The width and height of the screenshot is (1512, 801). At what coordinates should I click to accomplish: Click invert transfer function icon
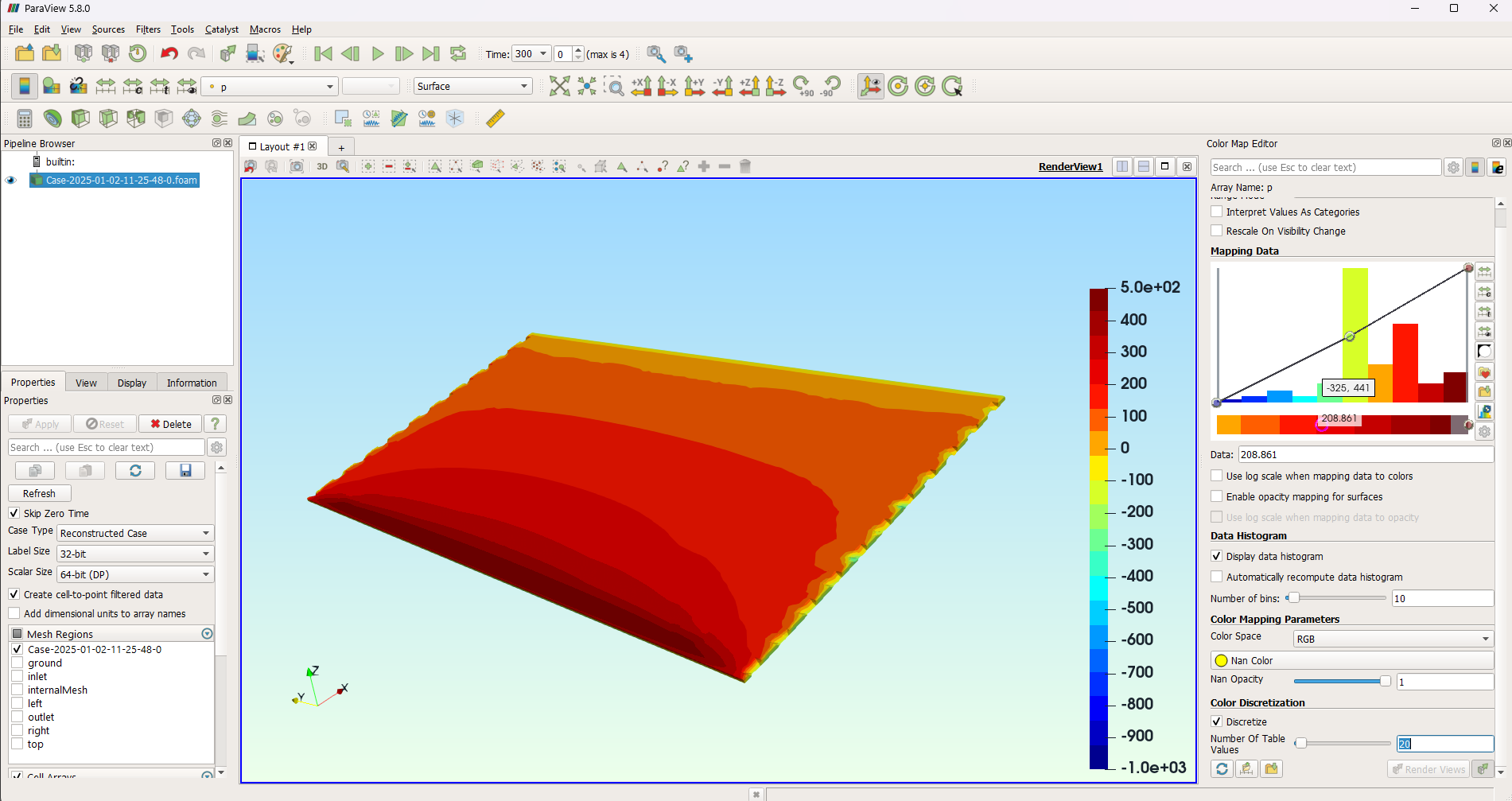click(x=1485, y=351)
